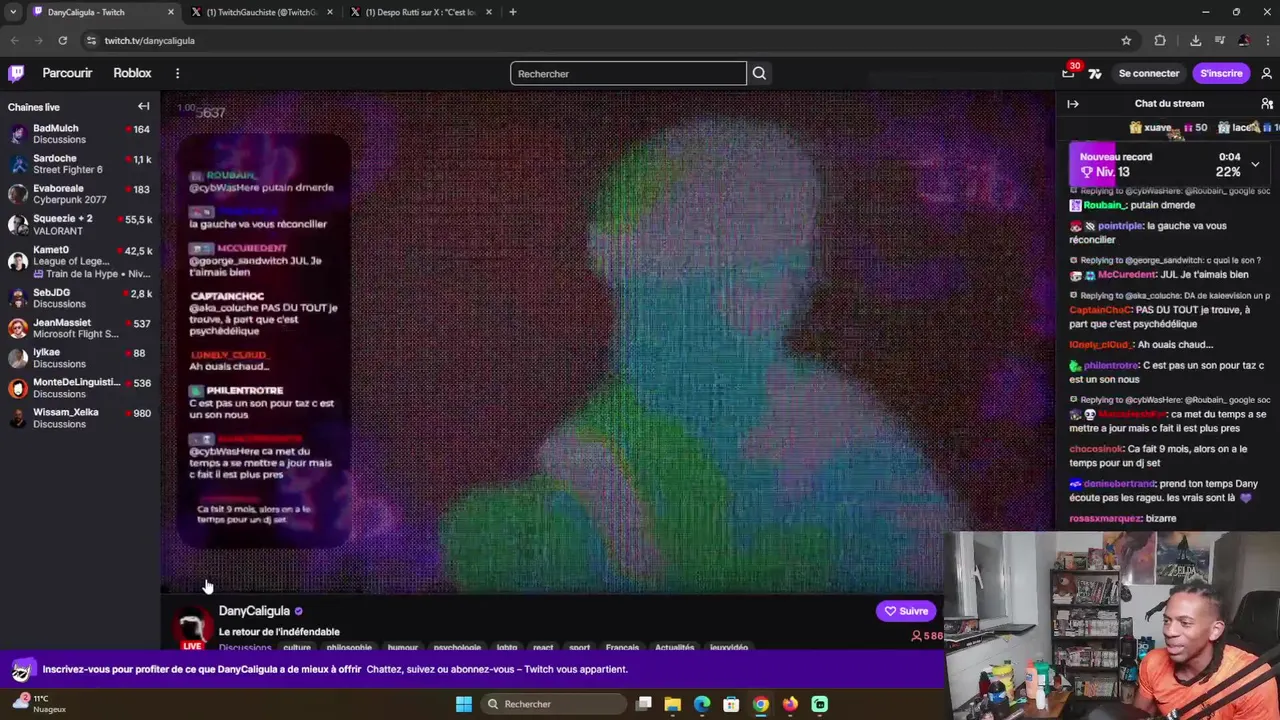Open Chrome icon in taskbar
Image resolution: width=1280 pixels, height=720 pixels.
pos(761,704)
